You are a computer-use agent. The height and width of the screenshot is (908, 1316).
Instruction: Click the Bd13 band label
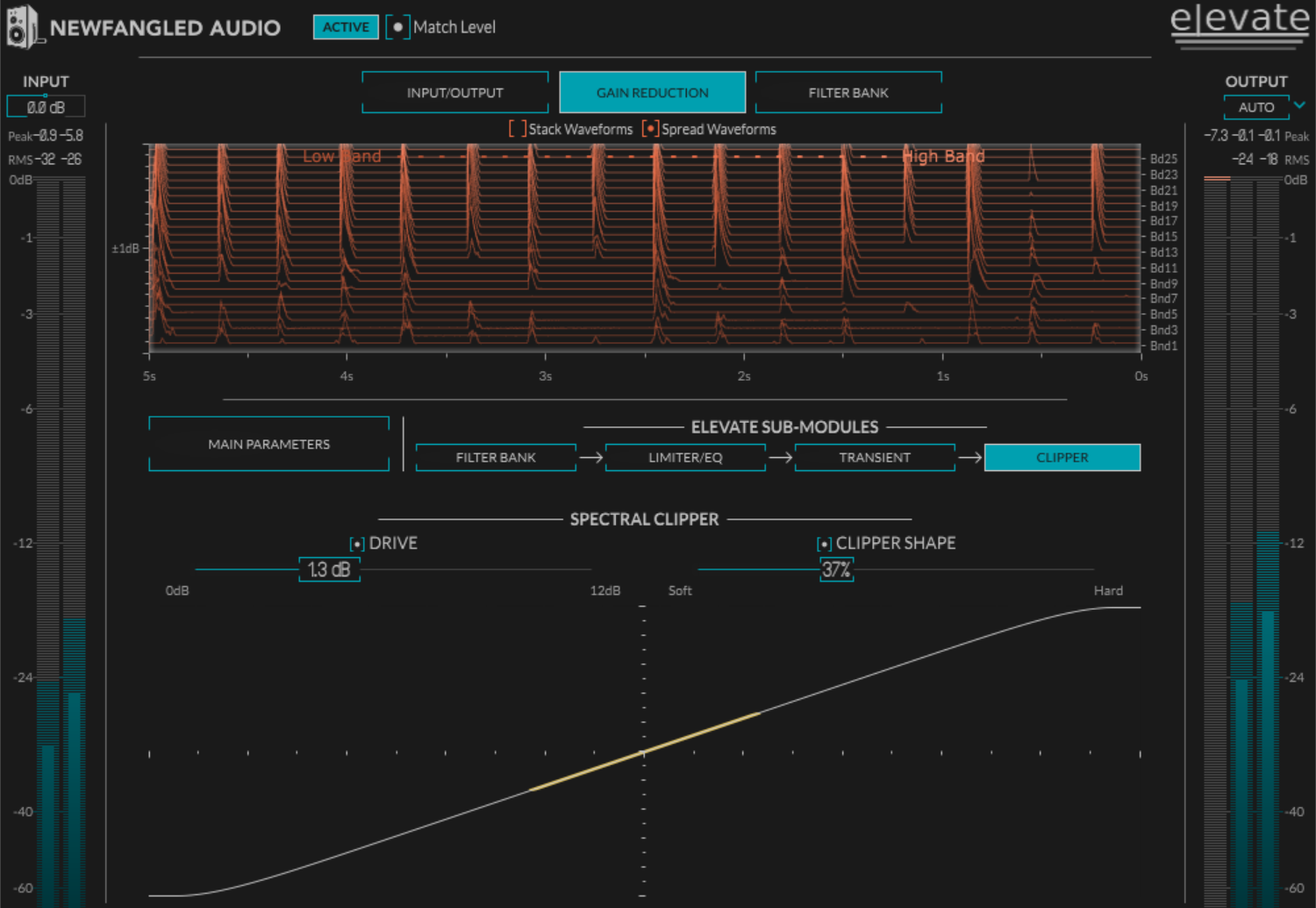(1163, 253)
